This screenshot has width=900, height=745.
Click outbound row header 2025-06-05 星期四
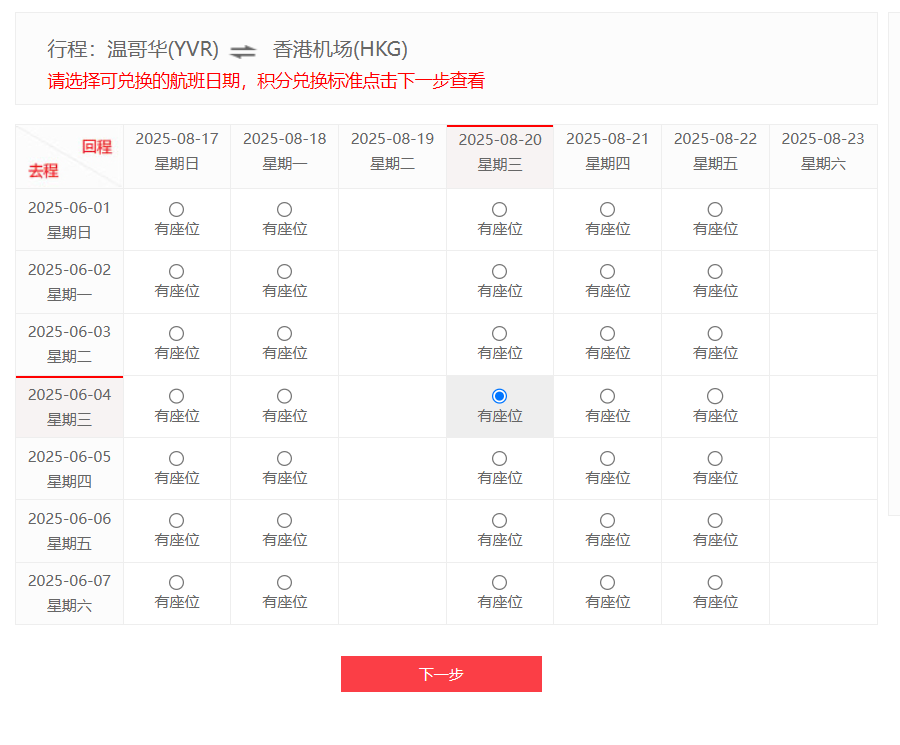click(x=69, y=469)
